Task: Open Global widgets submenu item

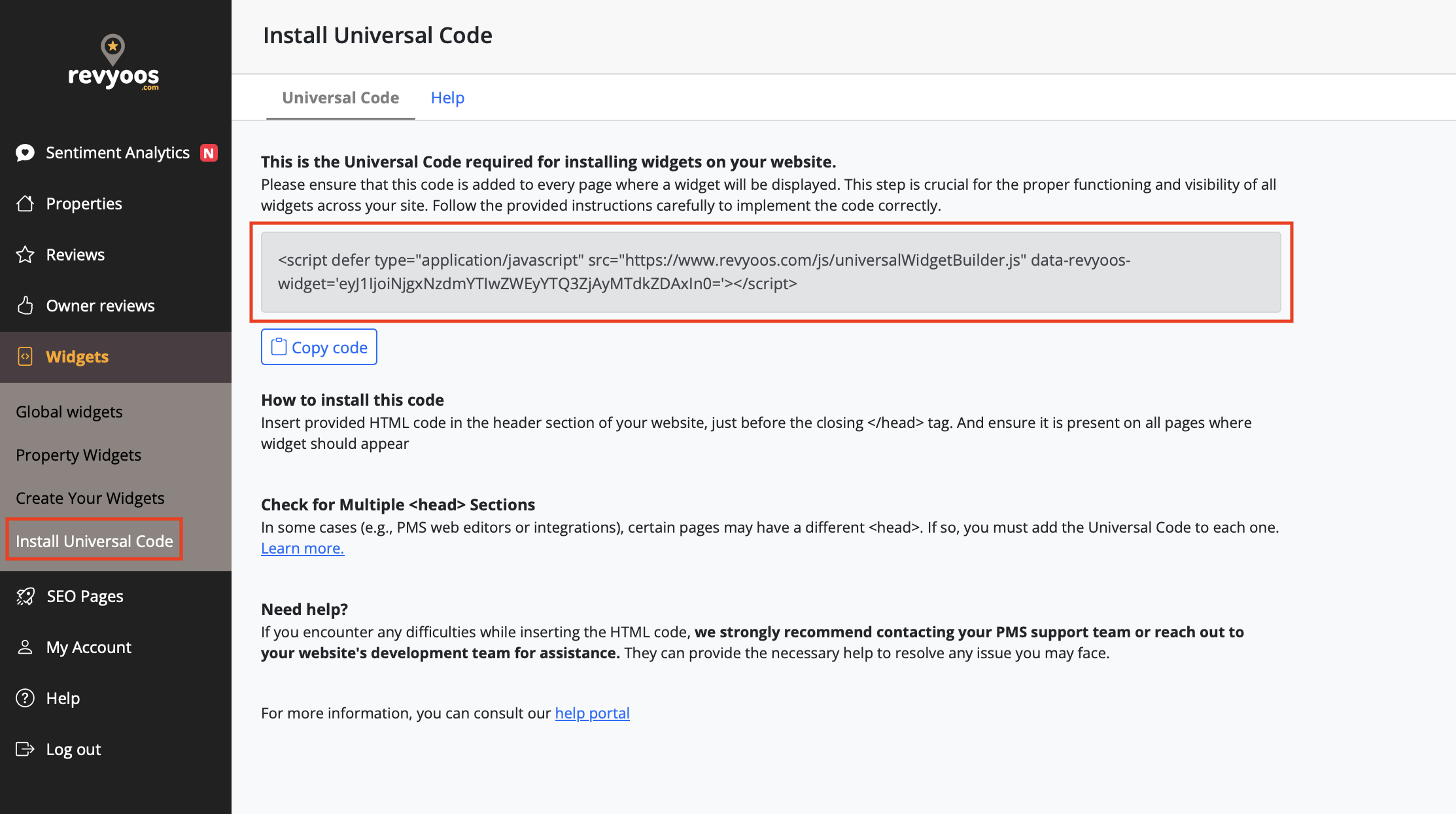Action: point(69,412)
